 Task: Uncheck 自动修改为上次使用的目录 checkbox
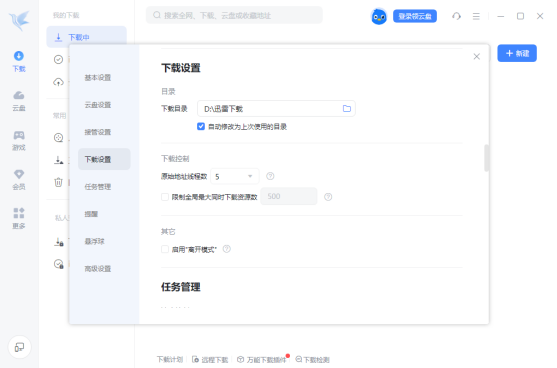coord(201,126)
